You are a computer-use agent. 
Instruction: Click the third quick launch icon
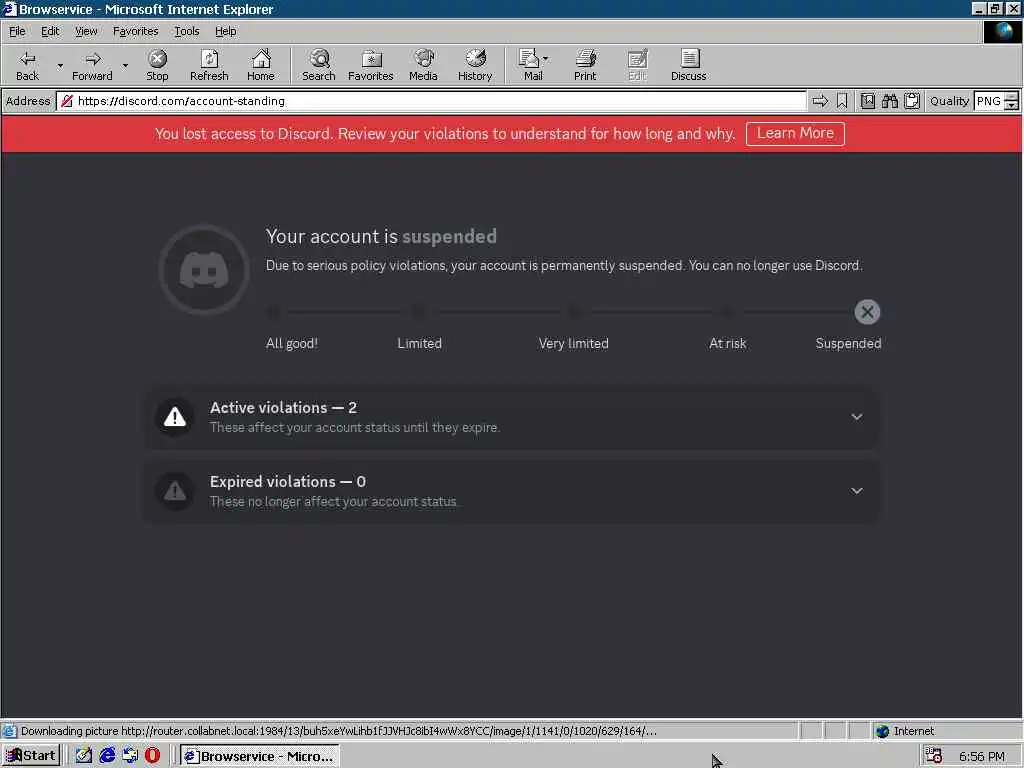(130, 756)
